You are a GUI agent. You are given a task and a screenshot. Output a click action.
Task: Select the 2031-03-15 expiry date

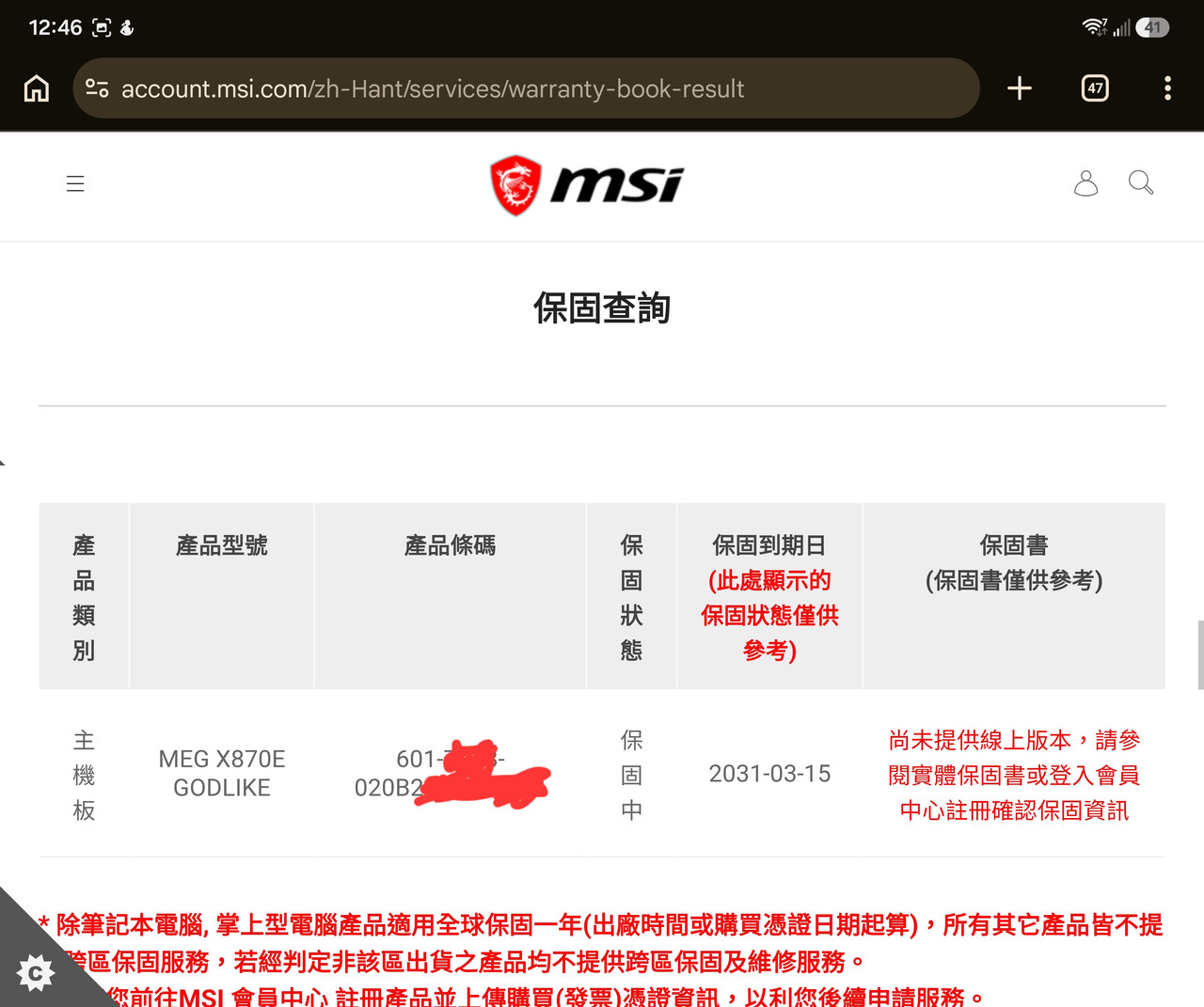pos(769,774)
